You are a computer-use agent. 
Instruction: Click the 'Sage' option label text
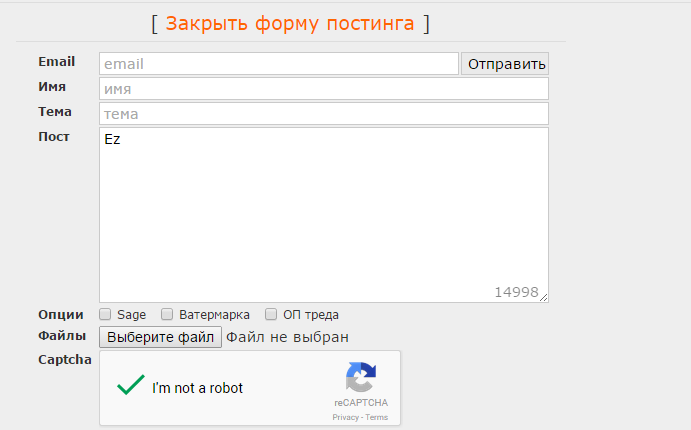(131, 315)
